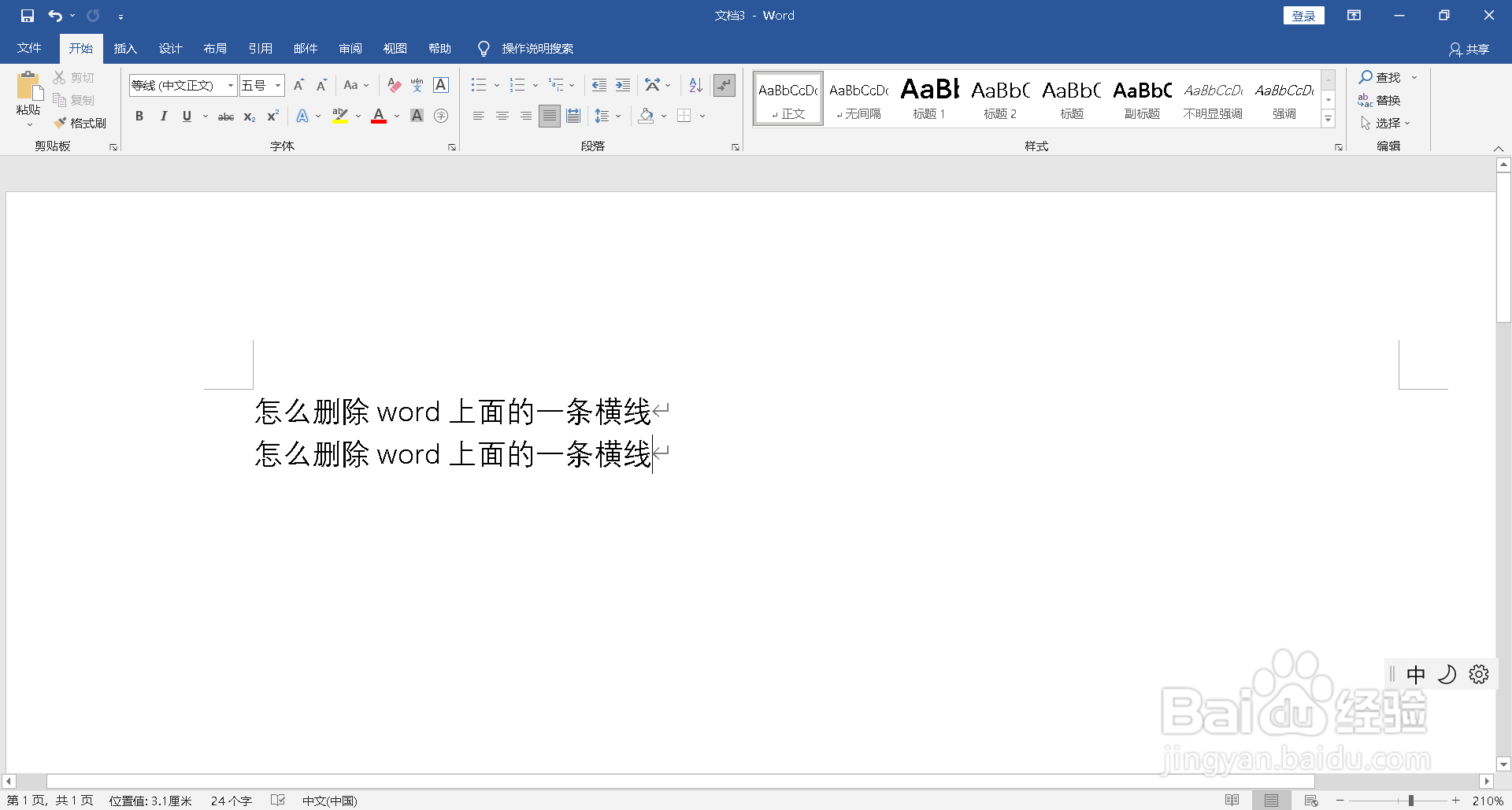Screen dimensions: 1512x810
Task: Click the word count showing 24 个字
Action: [x=231, y=800]
